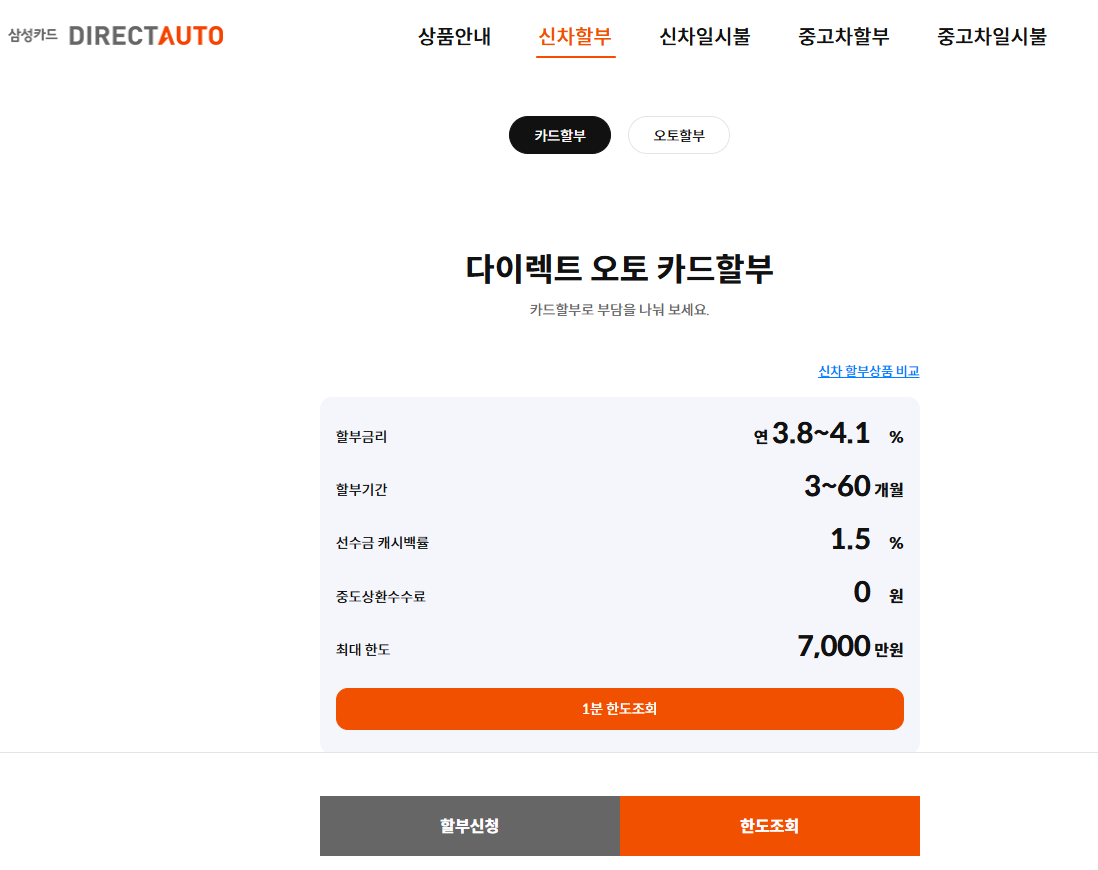Switch to the 오토할부 tab pill
This screenshot has width=1098, height=870.
[x=679, y=135]
